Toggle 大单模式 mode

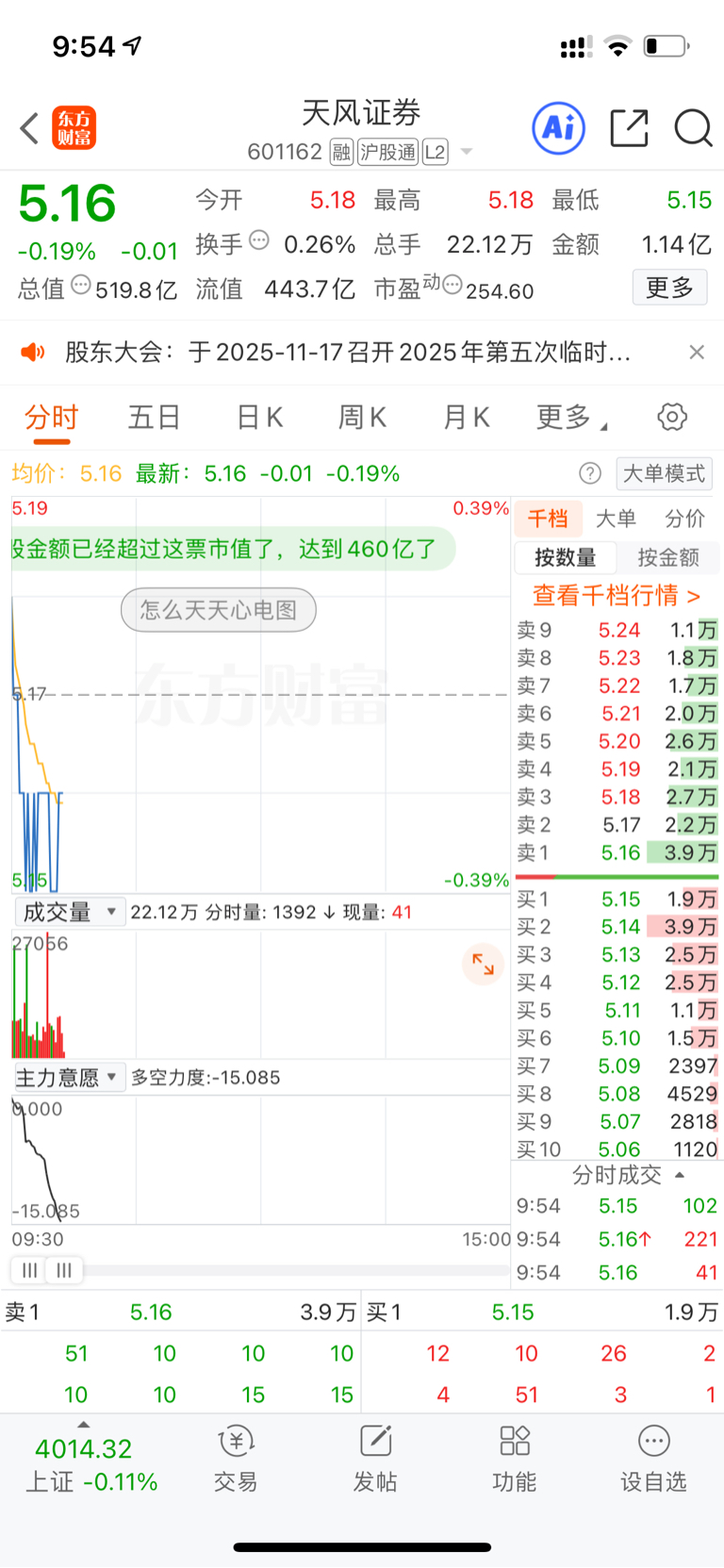(664, 473)
